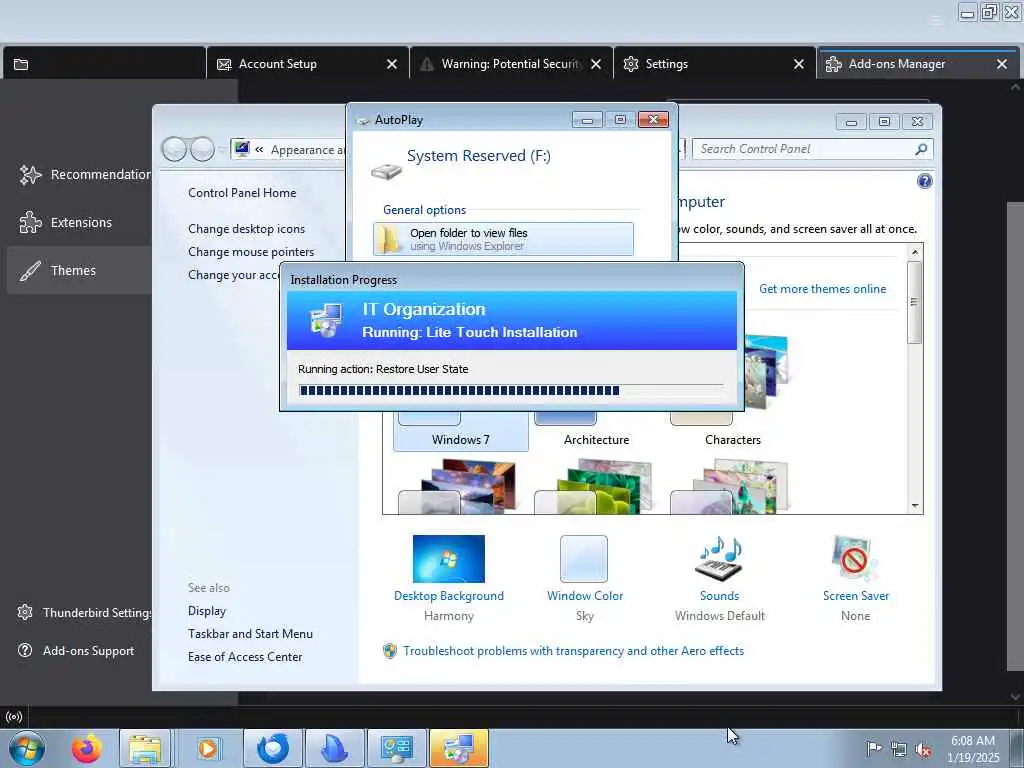Close the Account Setup tab

pos(392,64)
